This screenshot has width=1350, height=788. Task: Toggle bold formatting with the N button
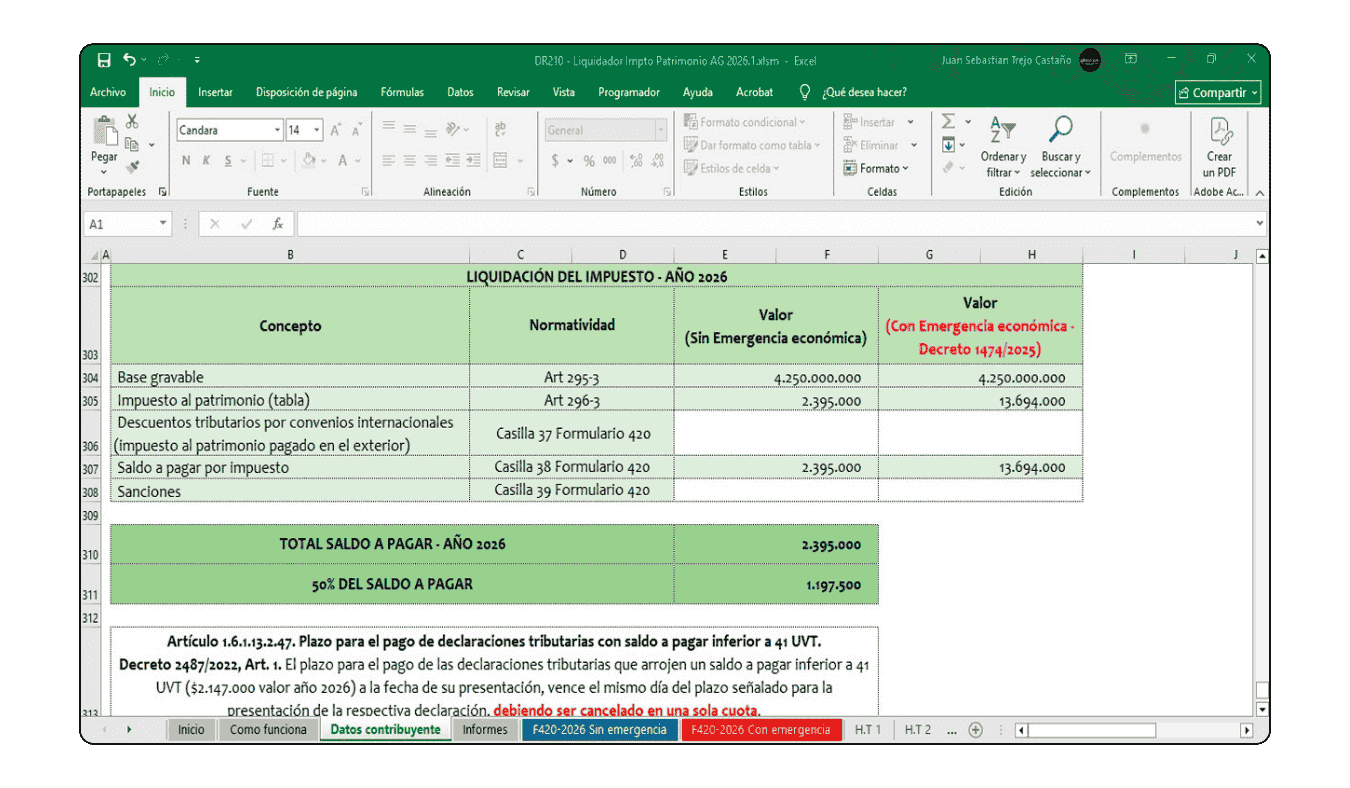(x=186, y=160)
